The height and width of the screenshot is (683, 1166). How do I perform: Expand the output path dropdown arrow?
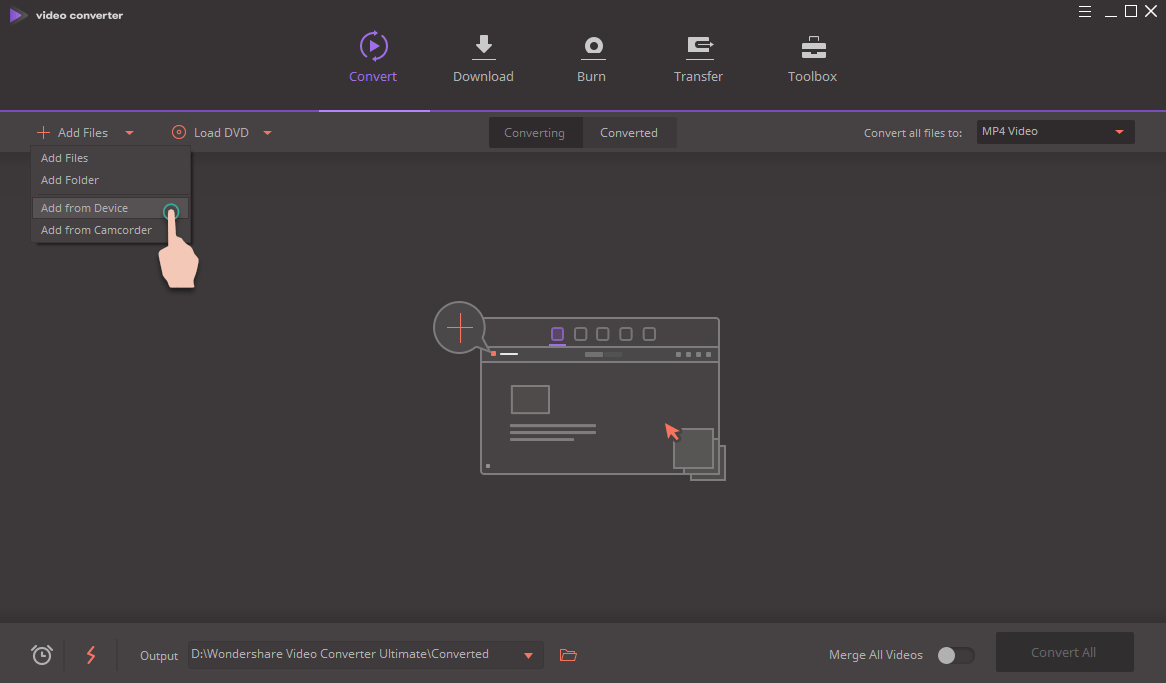coord(528,655)
